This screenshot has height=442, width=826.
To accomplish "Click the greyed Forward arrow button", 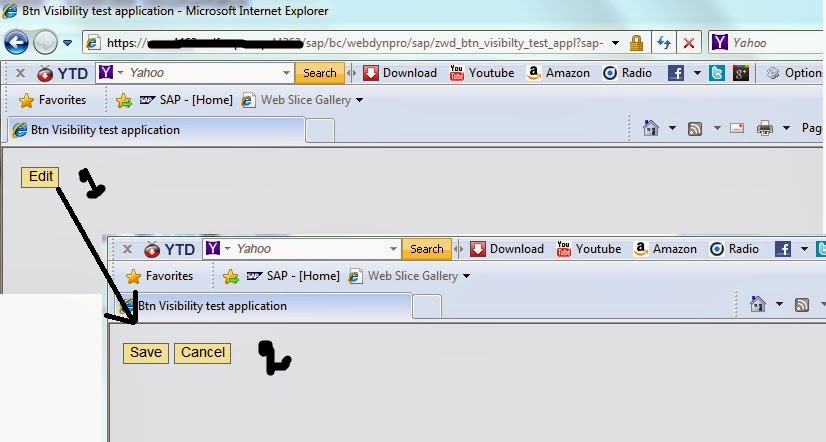I will (x=45, y=42).
